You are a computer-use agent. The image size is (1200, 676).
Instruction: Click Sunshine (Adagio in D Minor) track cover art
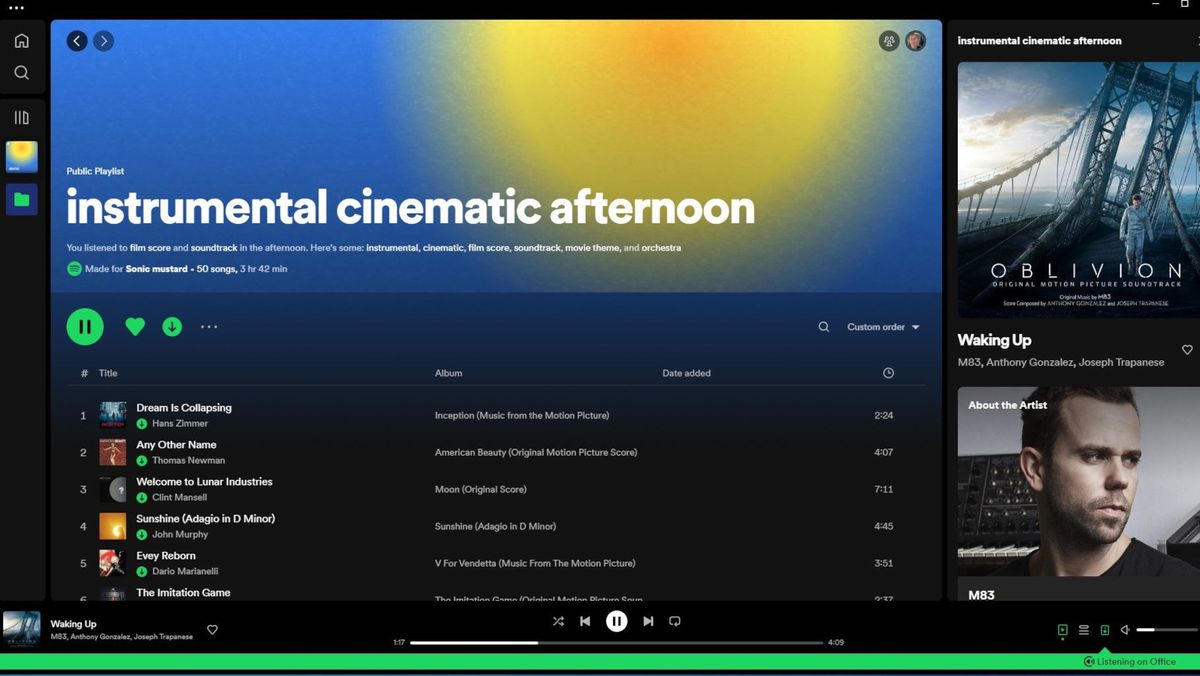click(x=113, y=526)
